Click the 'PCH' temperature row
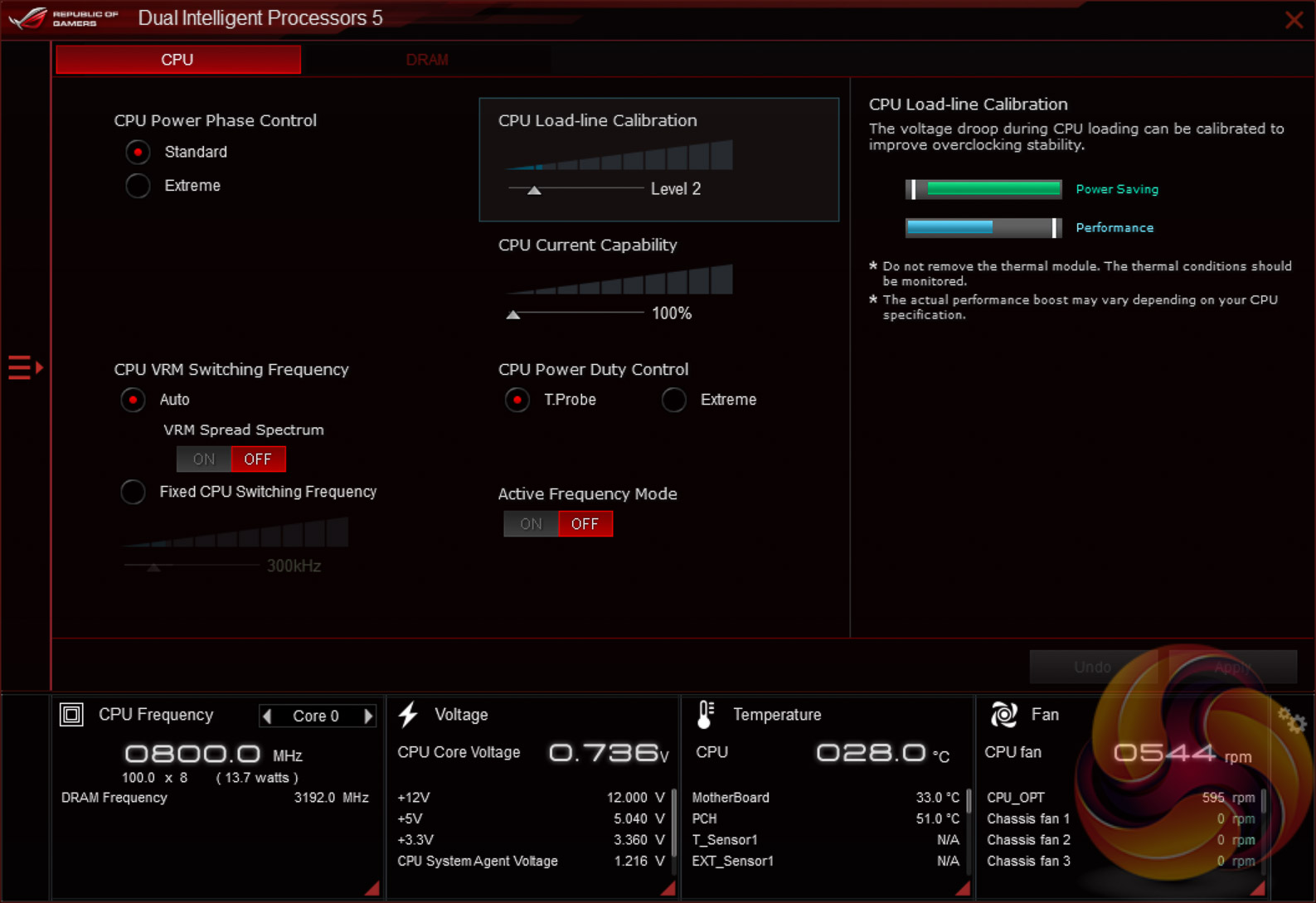This screenshot has width=1316, height=903. (x=826, y=818)
